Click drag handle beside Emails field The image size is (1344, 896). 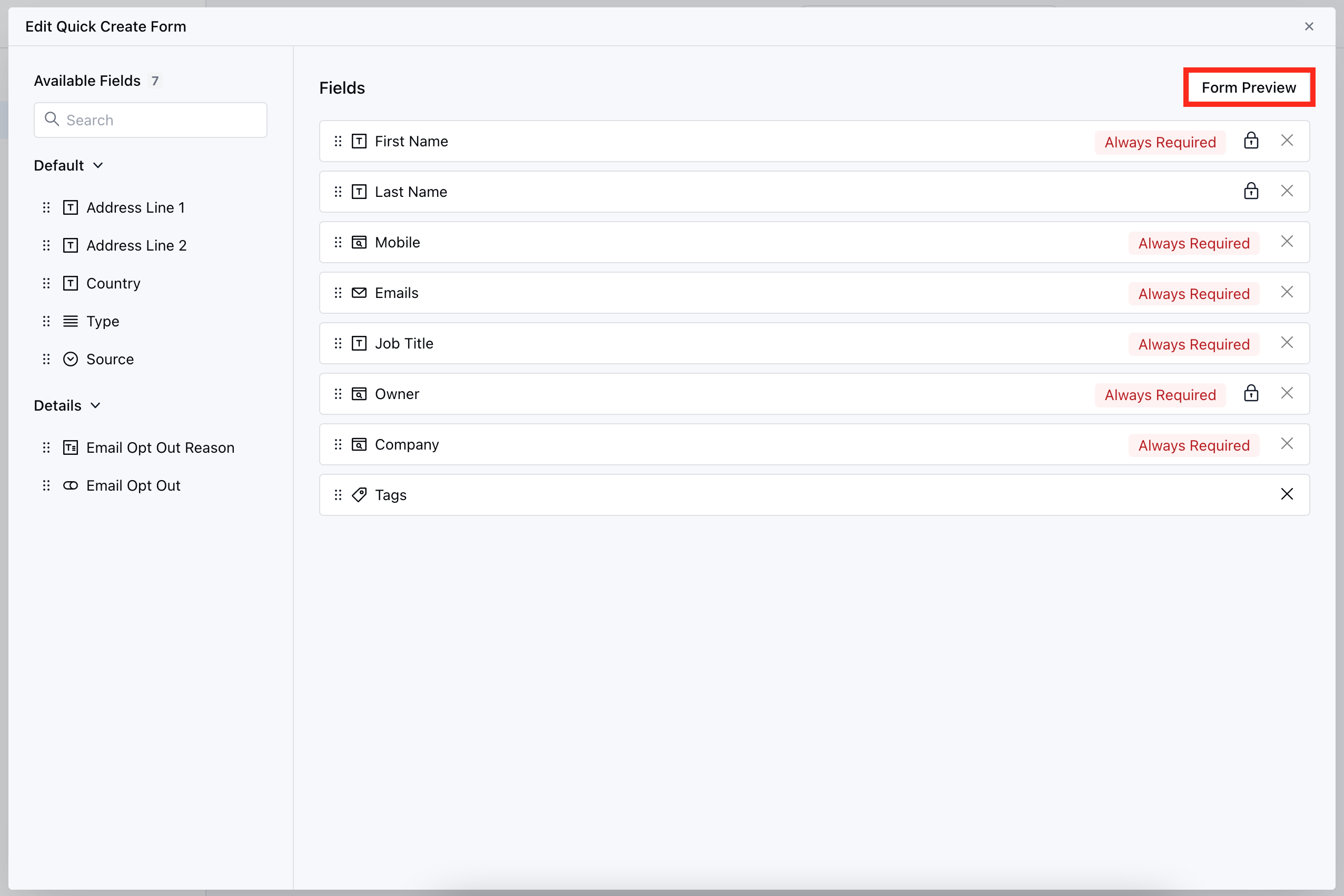coord(338,293)
